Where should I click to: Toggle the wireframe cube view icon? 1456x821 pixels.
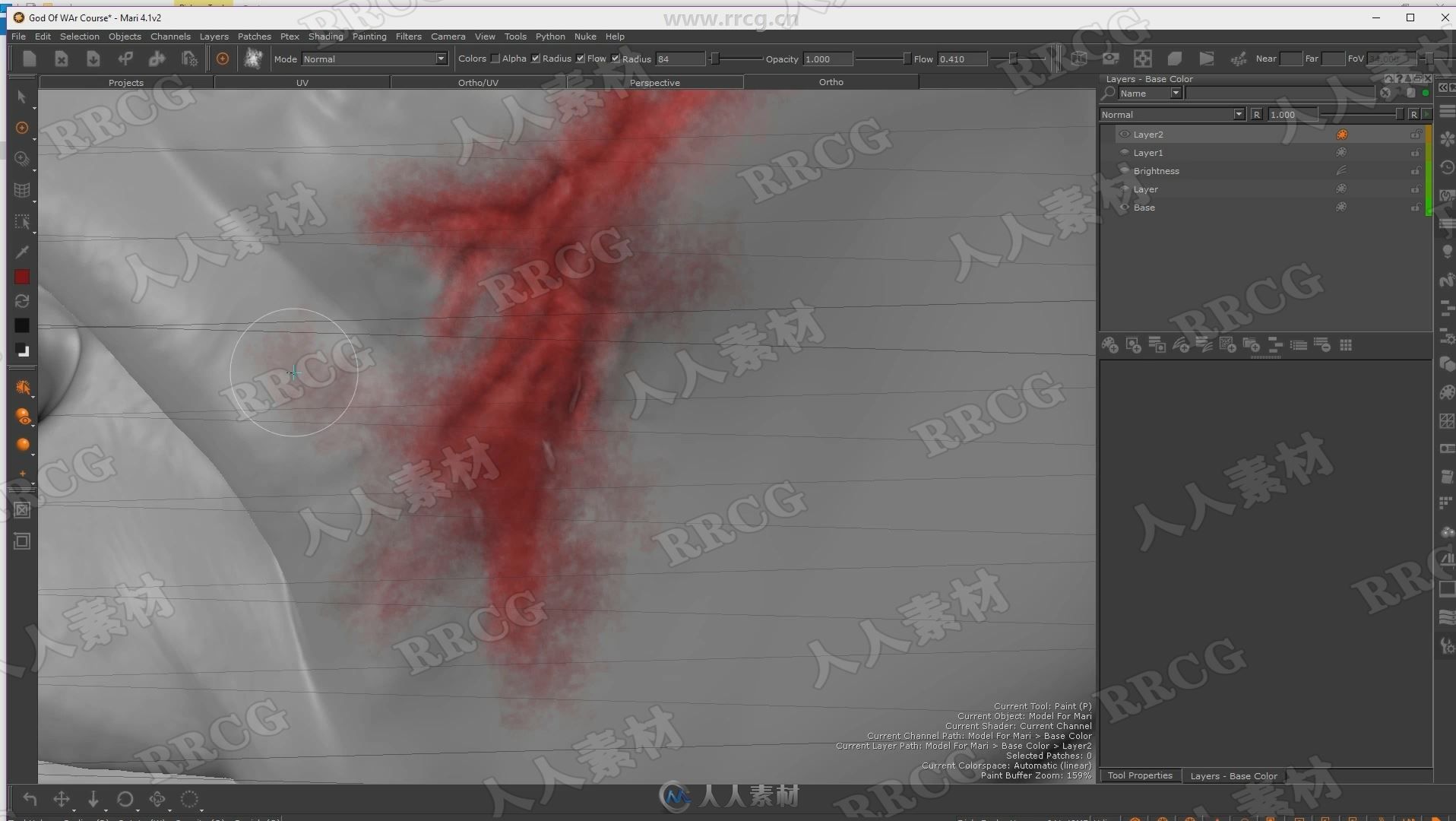(1078, 59)
